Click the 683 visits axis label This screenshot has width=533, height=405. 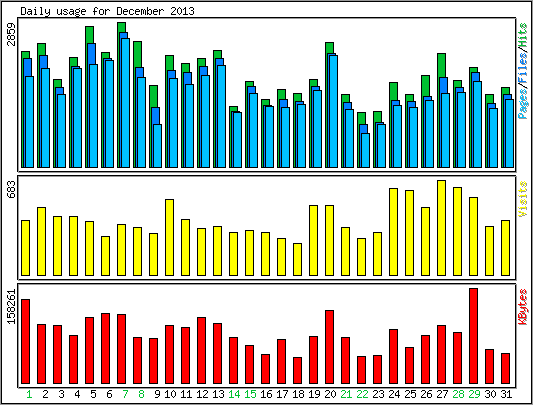tap(12, 189)
